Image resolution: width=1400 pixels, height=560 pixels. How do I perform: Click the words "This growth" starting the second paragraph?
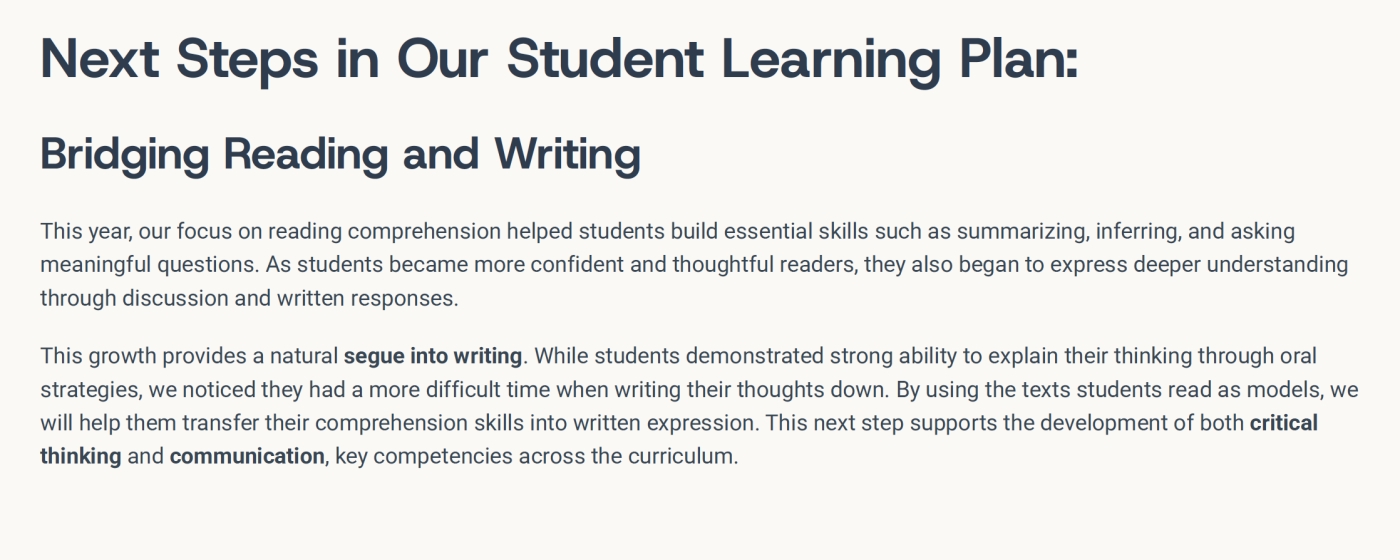coord(98,356)
